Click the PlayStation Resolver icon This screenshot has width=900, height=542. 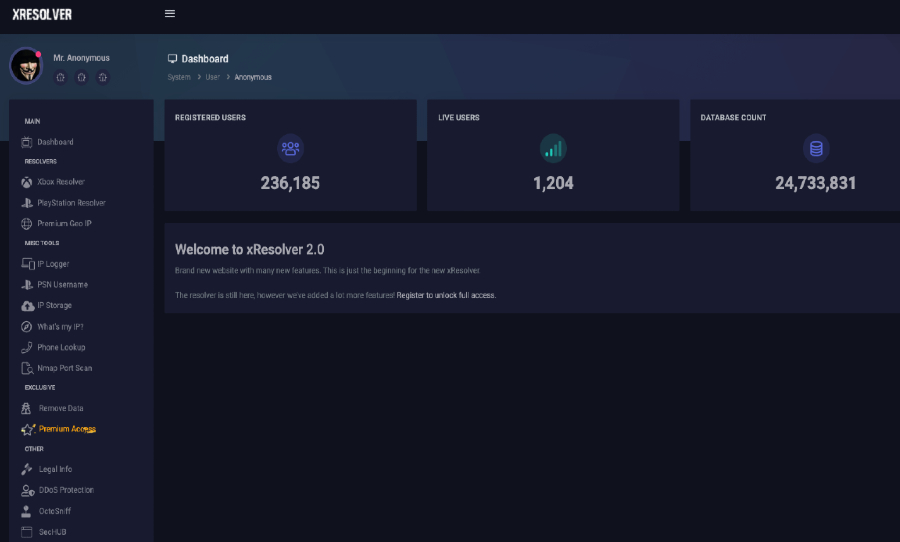click(26, 203)
